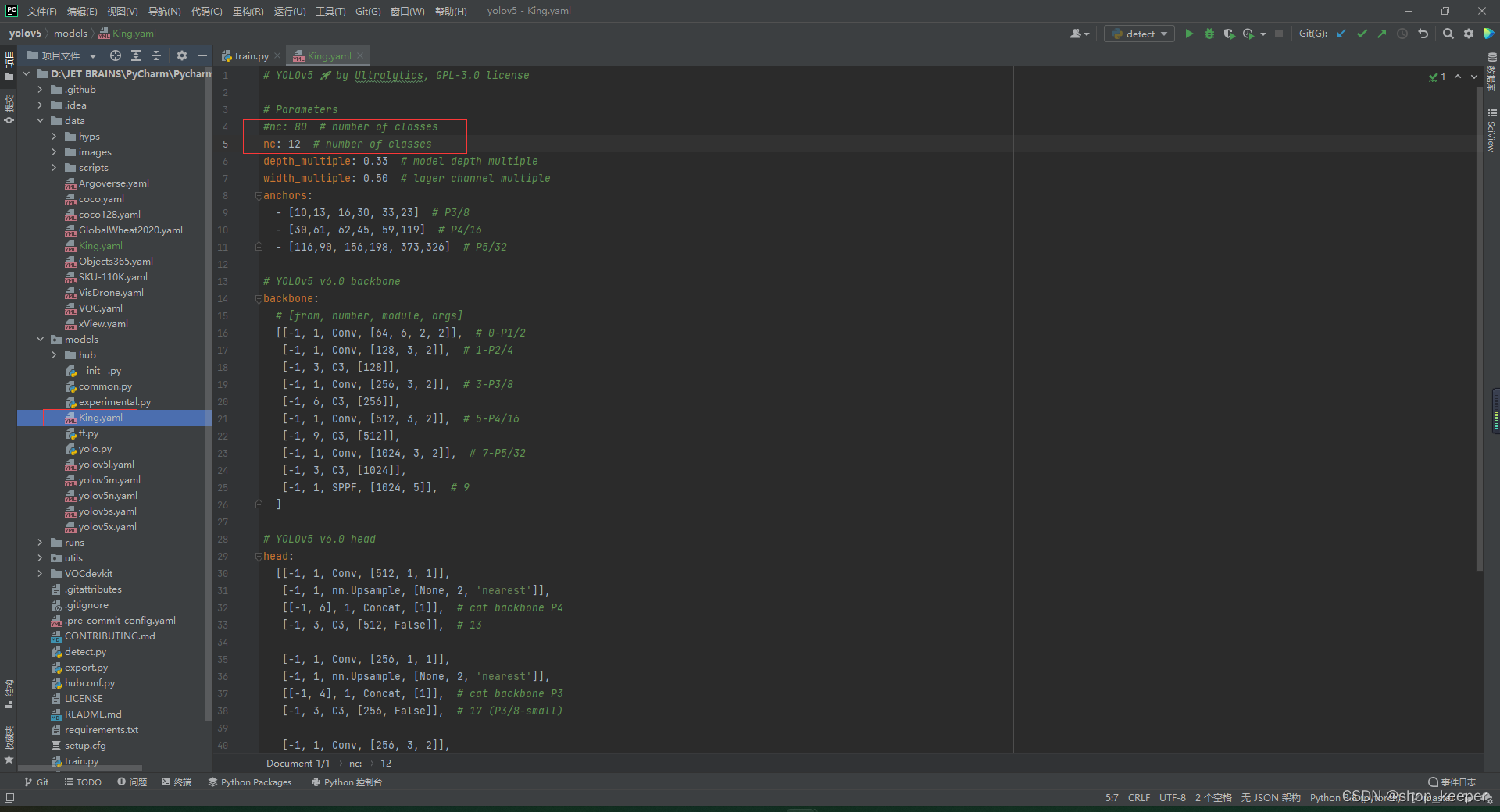The height and width of the screenshot is (812, 1500).
Task: Open the detect run configuration dropdown
Action: (x=1139, y=34)
